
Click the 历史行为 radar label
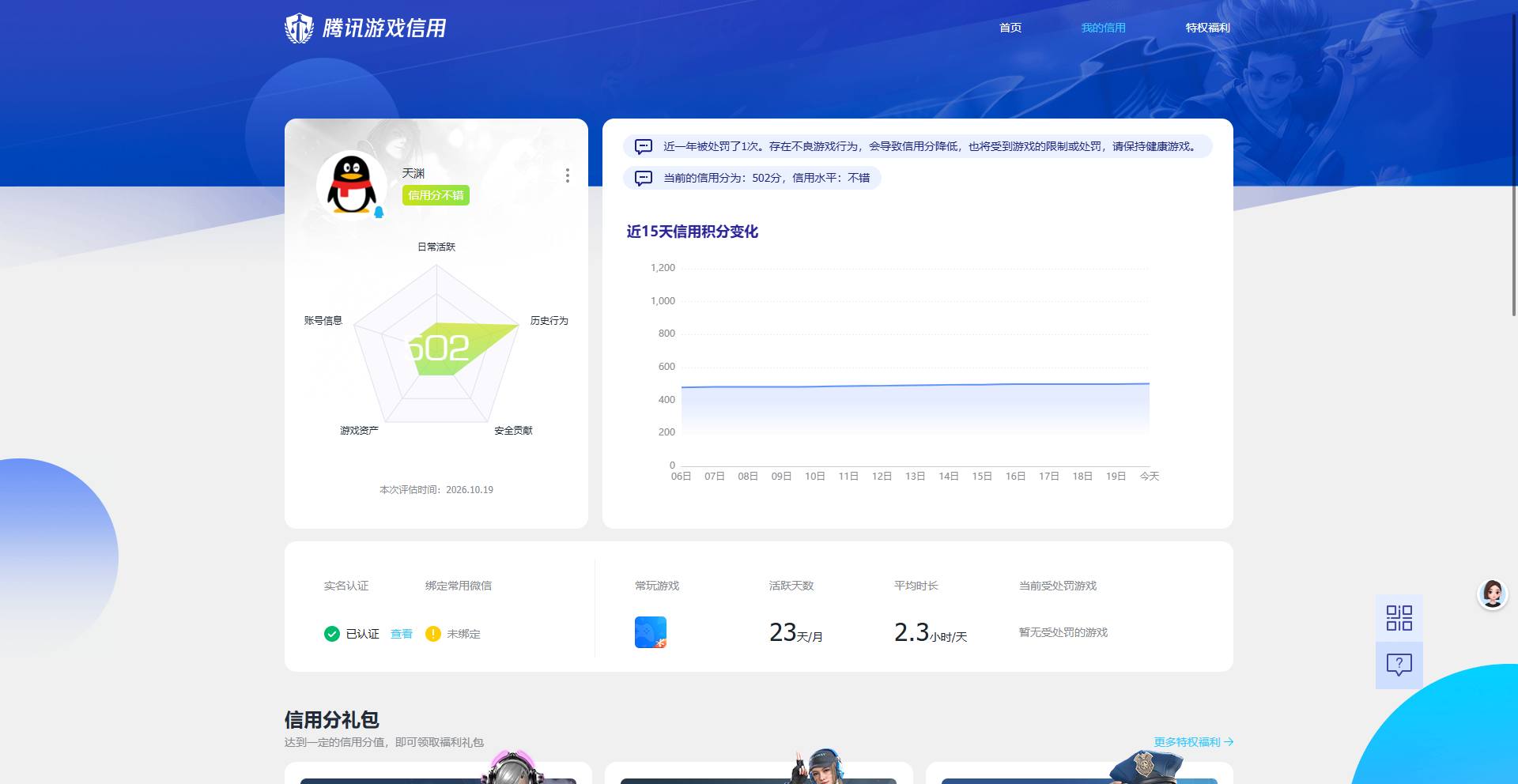click(x=549, y=320)
